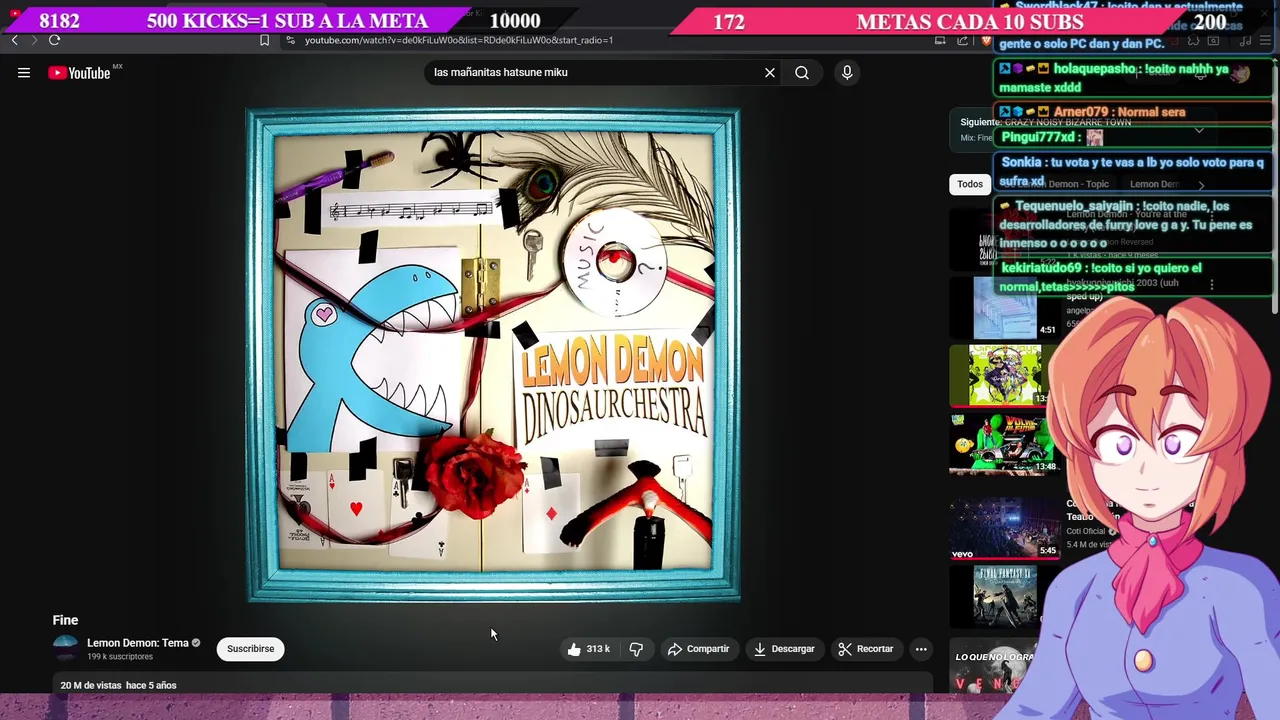Viewport: 1280px width, 720px height.
Task: Download the video with Descargar
Action: [784, 649]
